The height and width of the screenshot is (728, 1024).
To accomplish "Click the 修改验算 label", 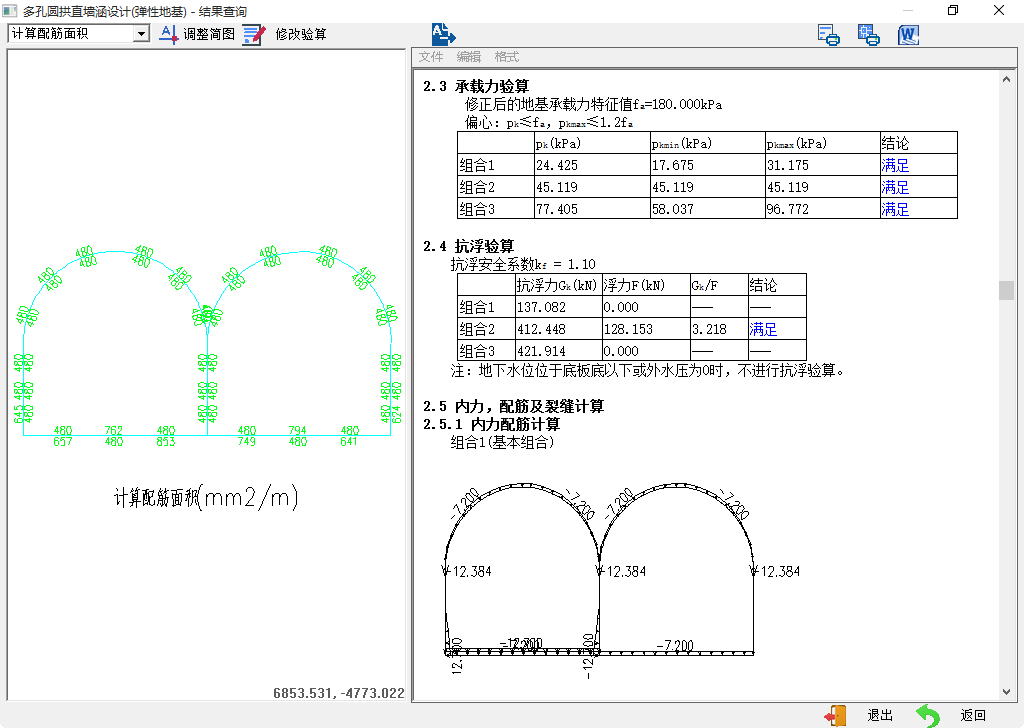I will click(301, 34).
